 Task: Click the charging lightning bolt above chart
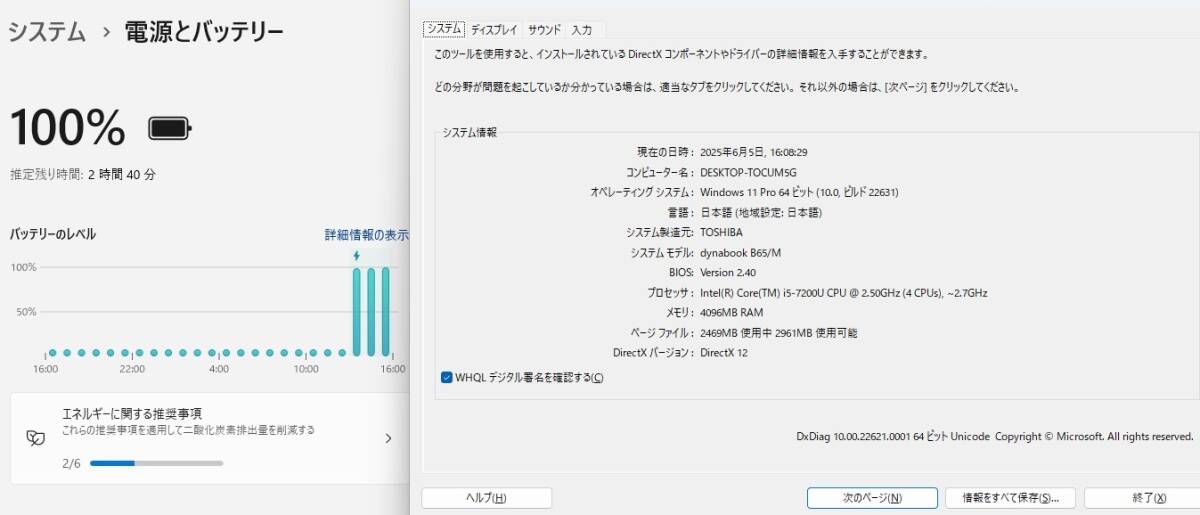click(356, 256)
